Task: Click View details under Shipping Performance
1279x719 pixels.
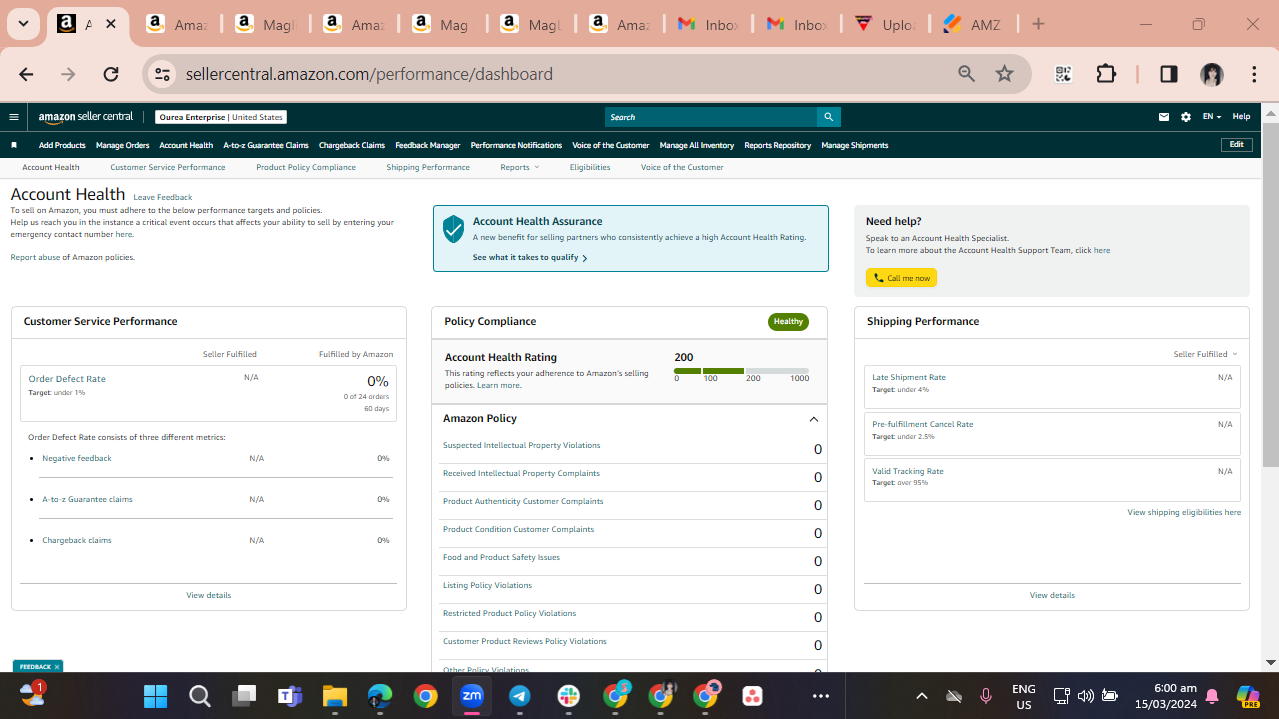Action: tap(1052, 595)
